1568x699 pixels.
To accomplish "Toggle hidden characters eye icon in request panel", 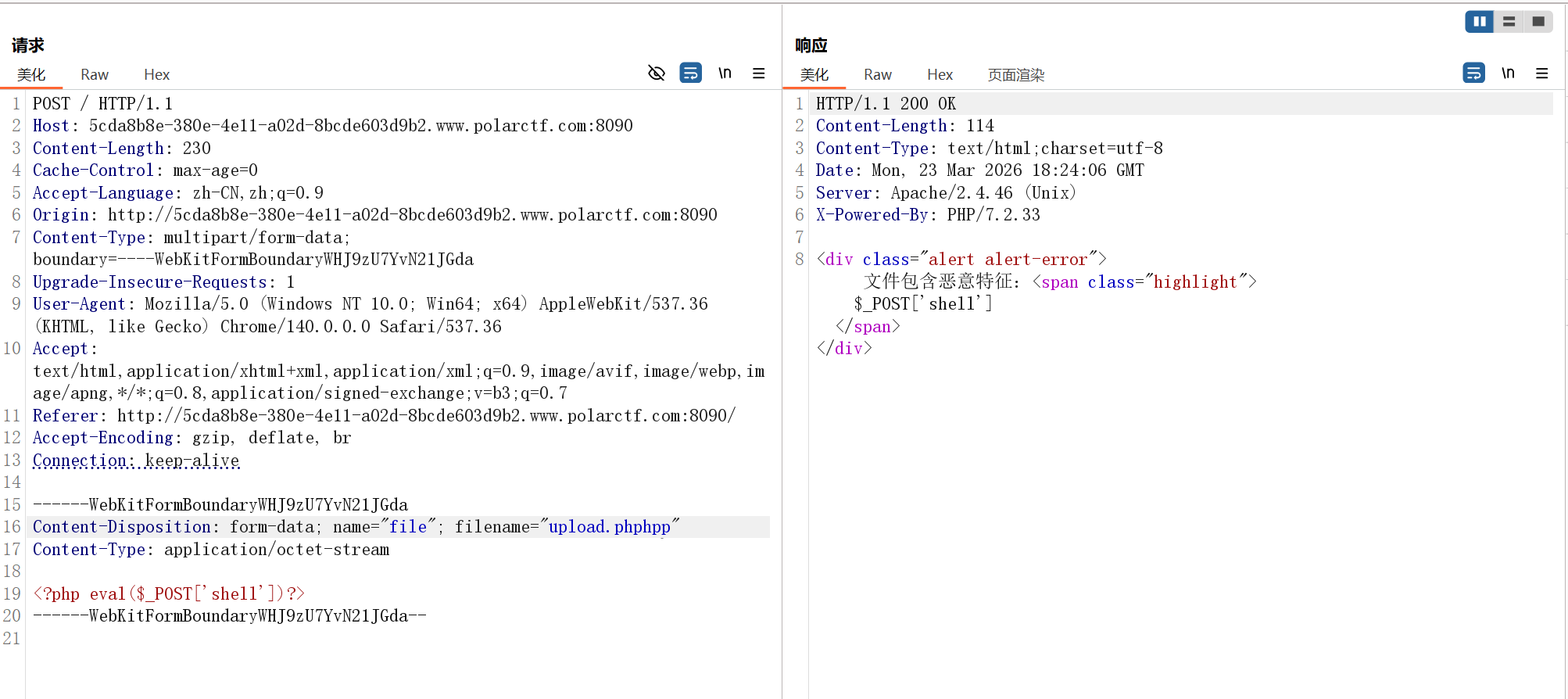I will tap(657, 73).
